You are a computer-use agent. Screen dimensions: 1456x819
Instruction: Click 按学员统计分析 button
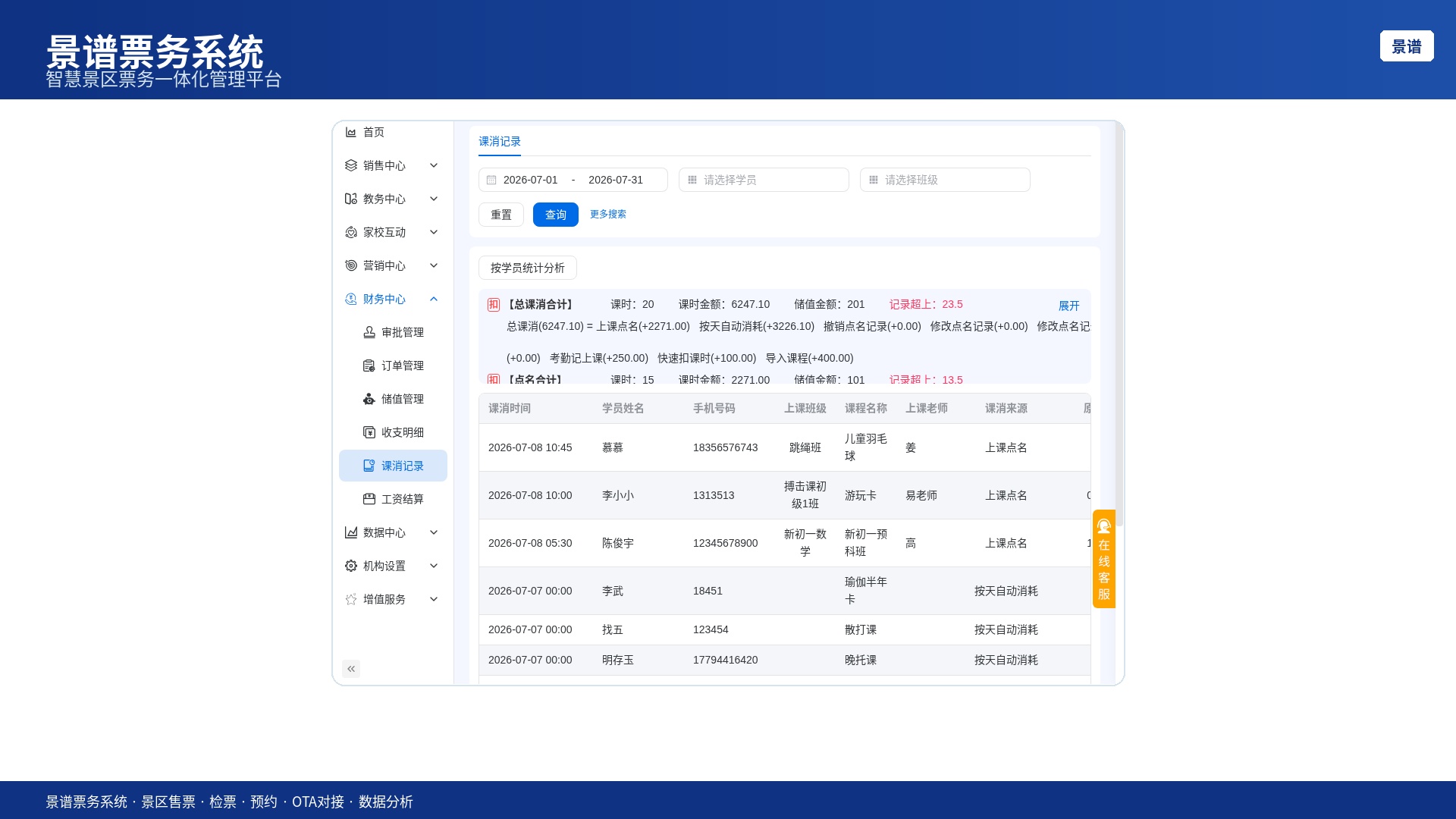(528, 268)
